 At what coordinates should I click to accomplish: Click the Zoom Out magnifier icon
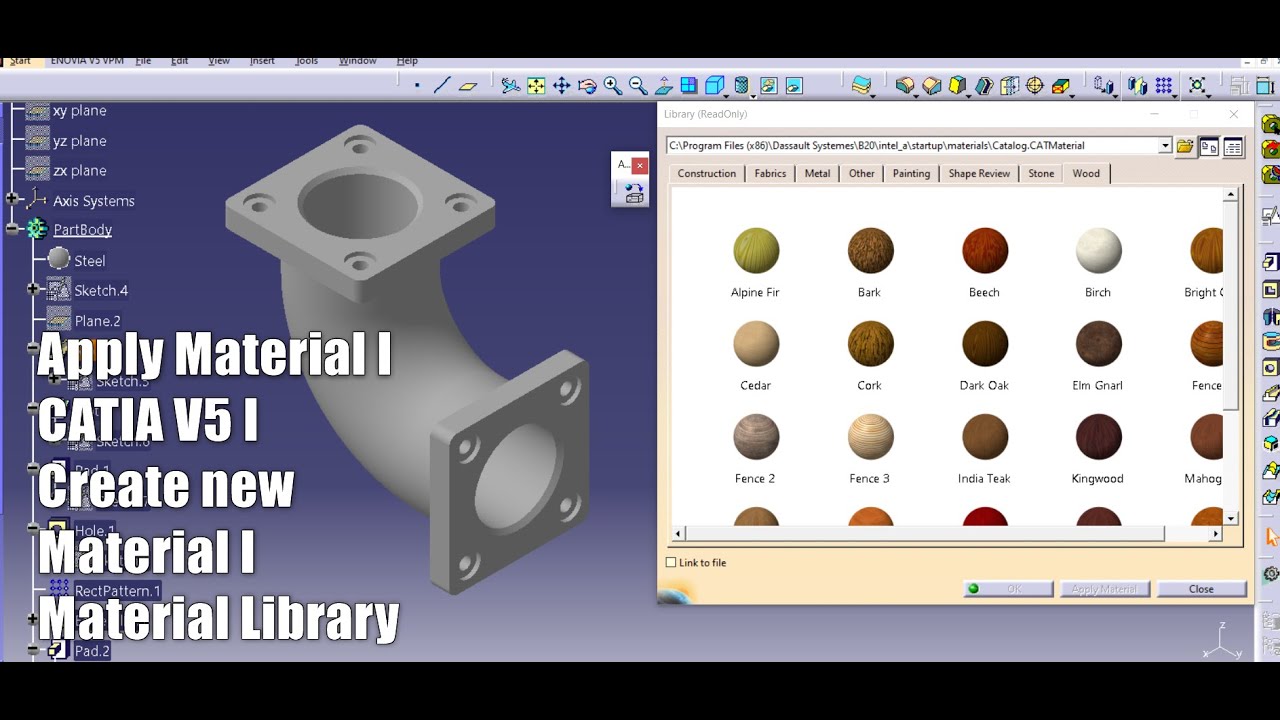pos(638,86)
